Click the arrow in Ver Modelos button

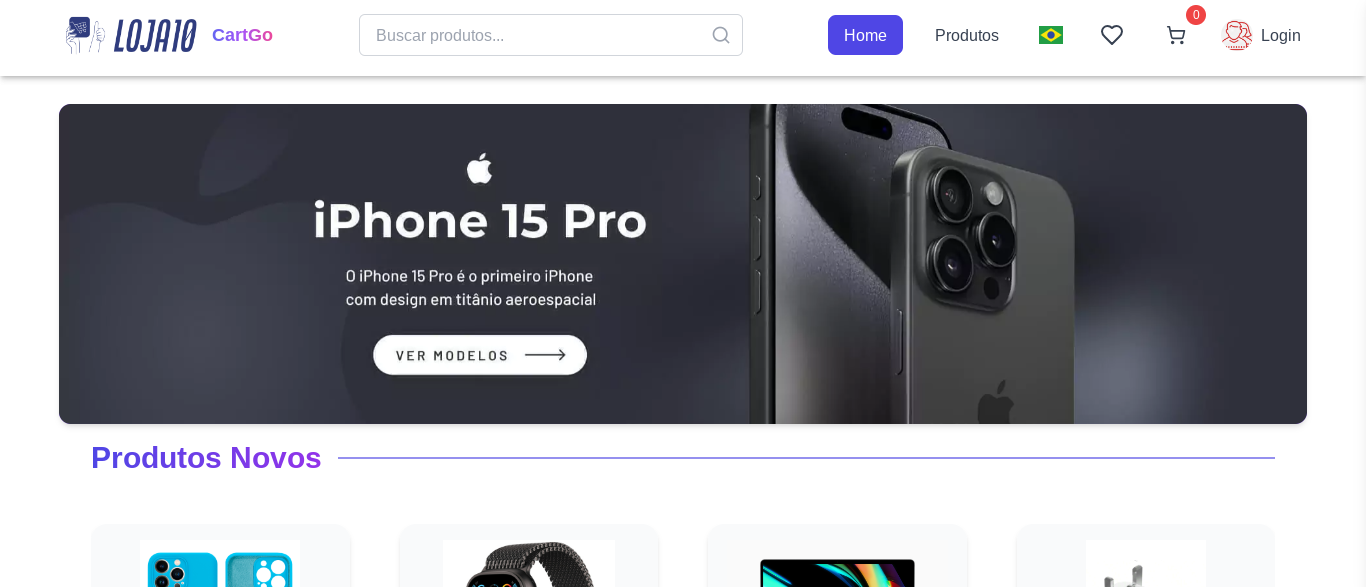pos(545,355)
